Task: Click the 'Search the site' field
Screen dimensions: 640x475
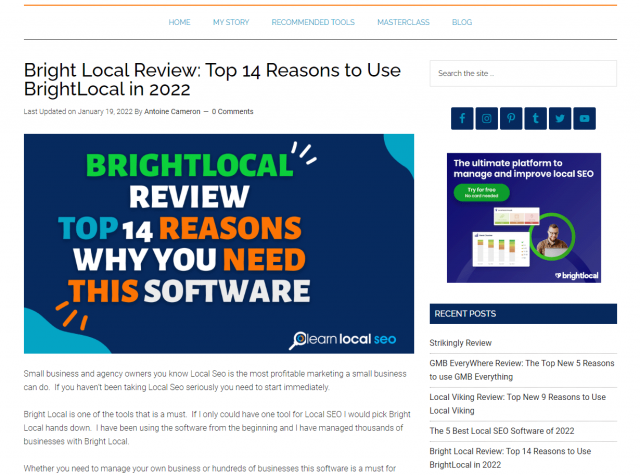Action: (x=523, y=73)
